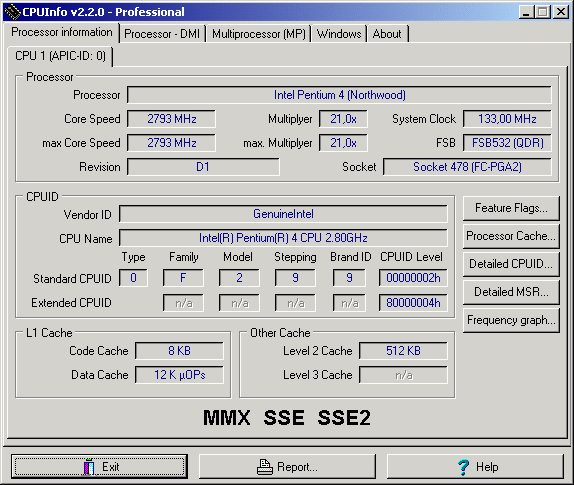Click the GenuineIntel vendor ID field
Image resolution: width=574 pixels, height=485 pixels.
tap(283, 214)
